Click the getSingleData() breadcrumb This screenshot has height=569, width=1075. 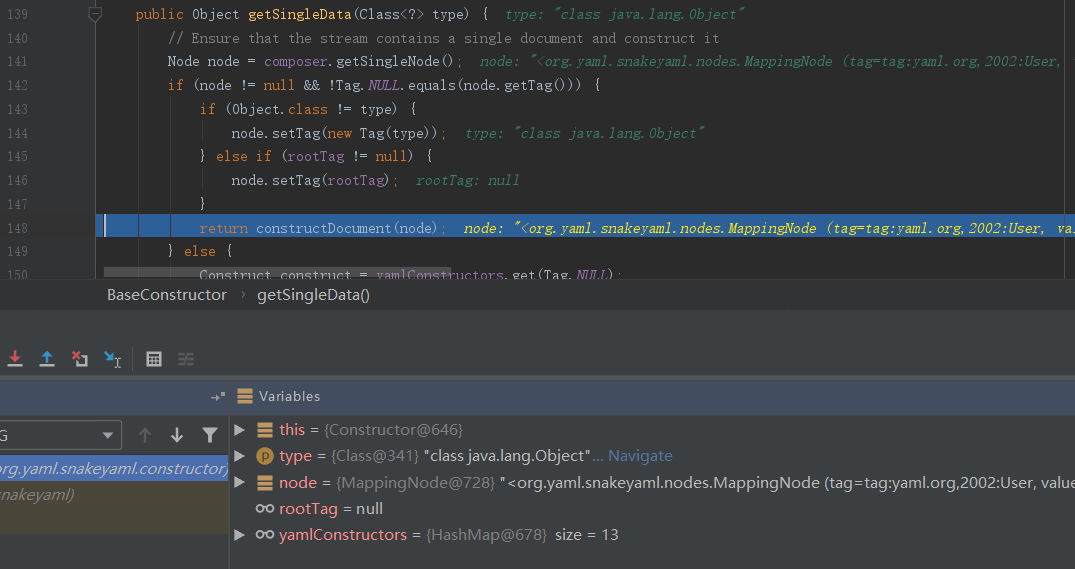coord(313,295)
